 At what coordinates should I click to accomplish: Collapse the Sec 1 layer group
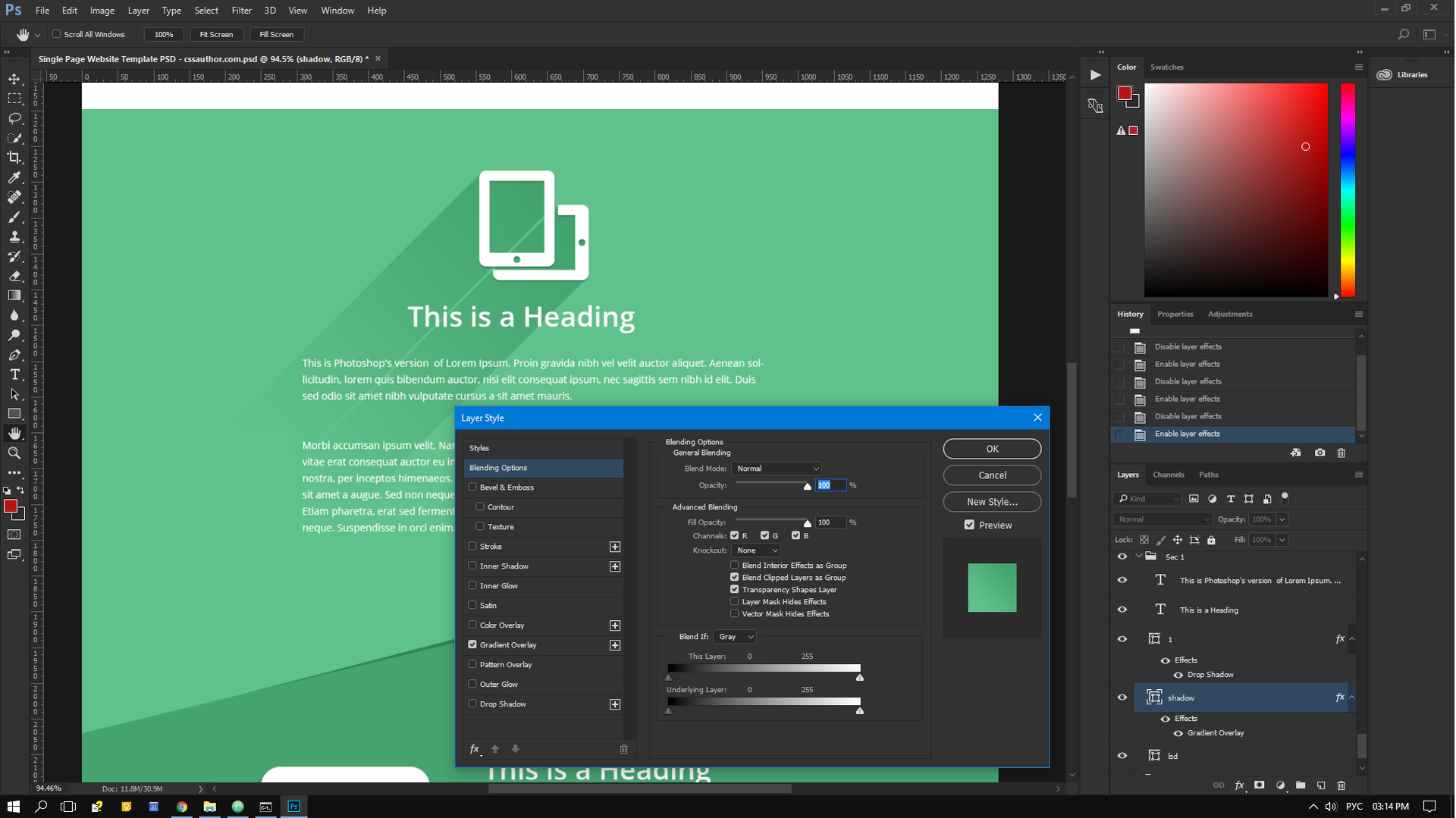[x=1138, y=556]
